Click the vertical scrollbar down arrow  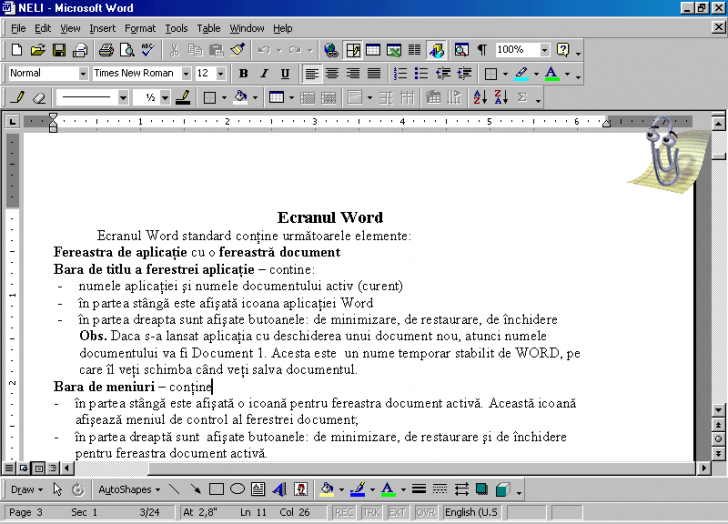pyautogui.click(x=718, y=410)
